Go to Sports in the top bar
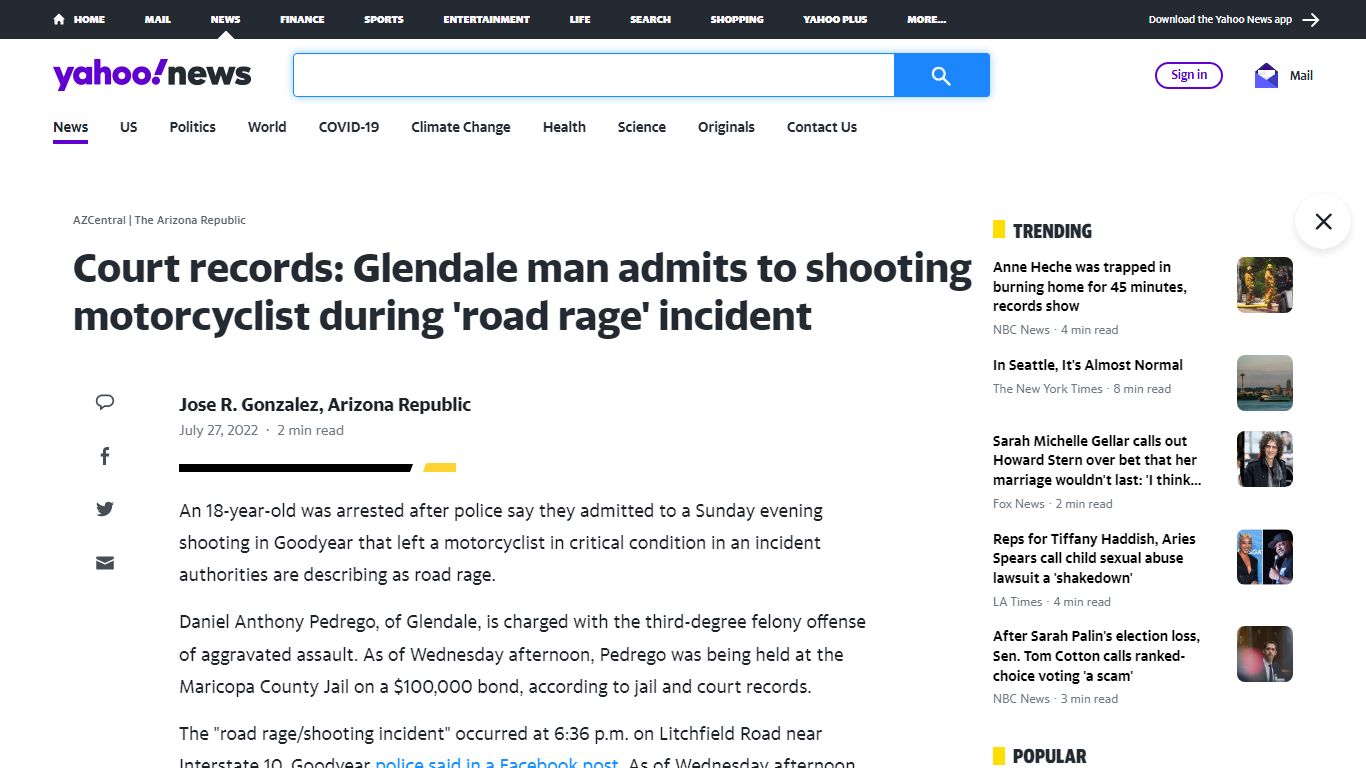Viewport: 1366px width, 768px height. point(384,19)
